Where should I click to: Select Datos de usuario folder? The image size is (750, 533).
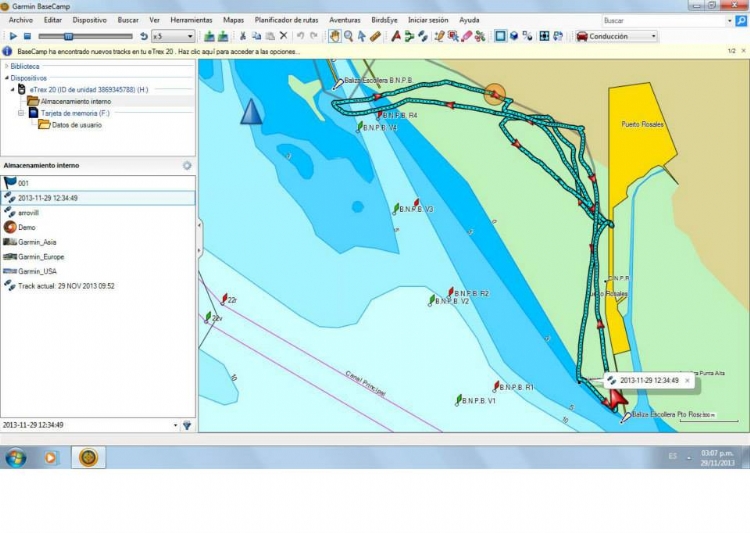point(77,125)
